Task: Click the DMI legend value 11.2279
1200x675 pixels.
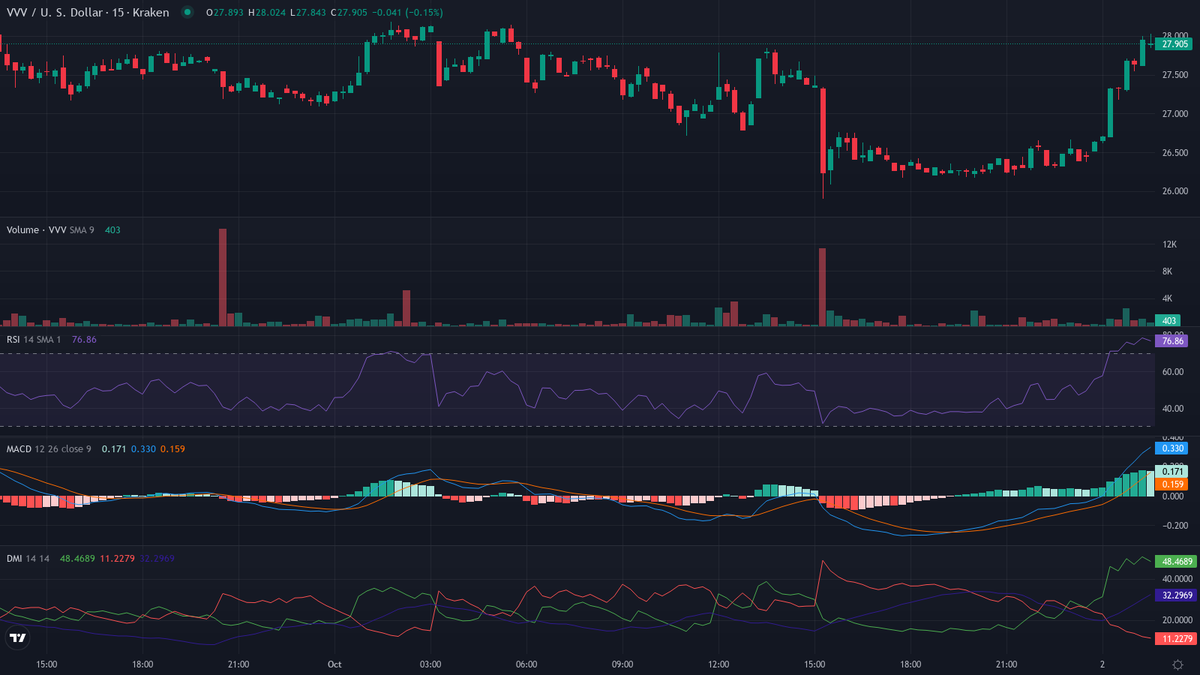Action: coord(119,558)
